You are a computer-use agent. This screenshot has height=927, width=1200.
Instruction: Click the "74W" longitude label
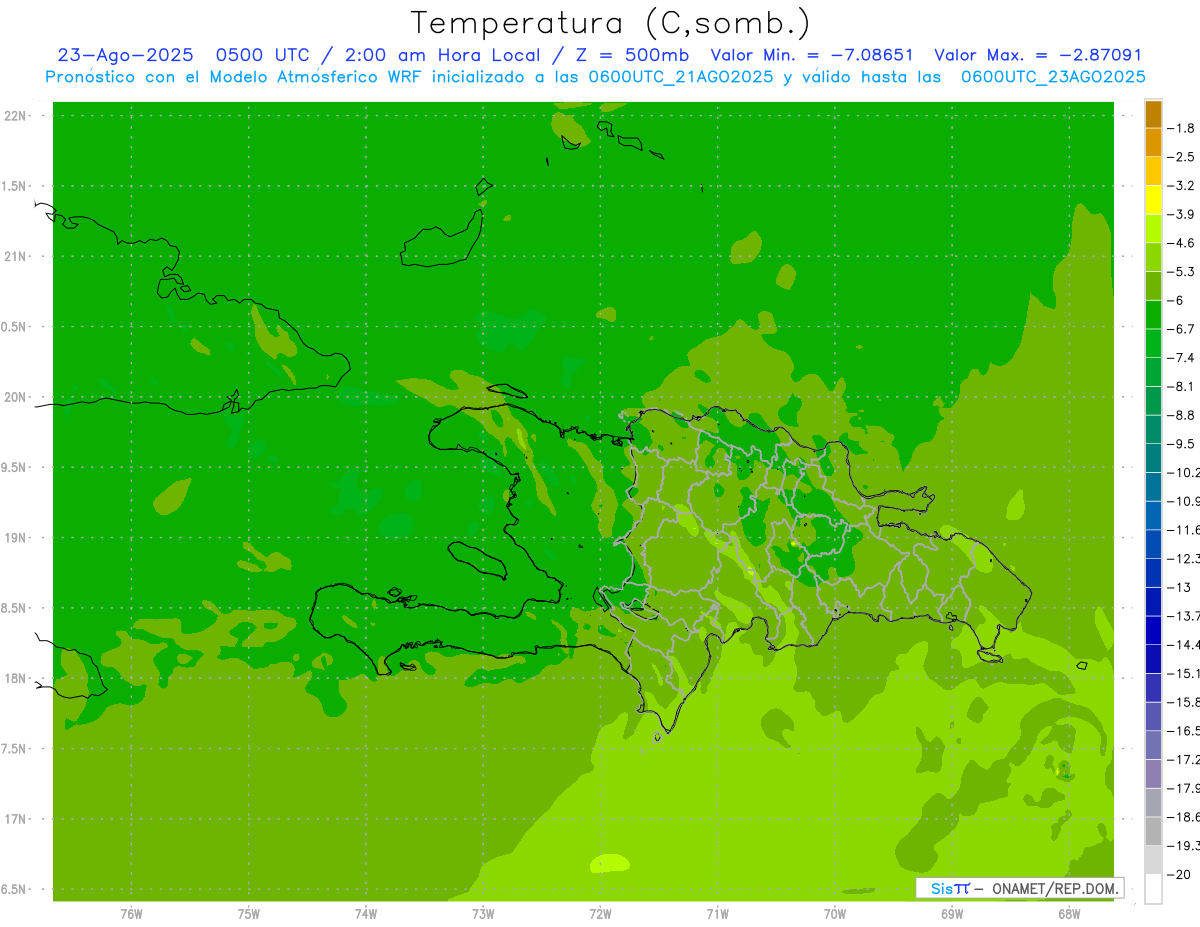[x=366, y=914]
